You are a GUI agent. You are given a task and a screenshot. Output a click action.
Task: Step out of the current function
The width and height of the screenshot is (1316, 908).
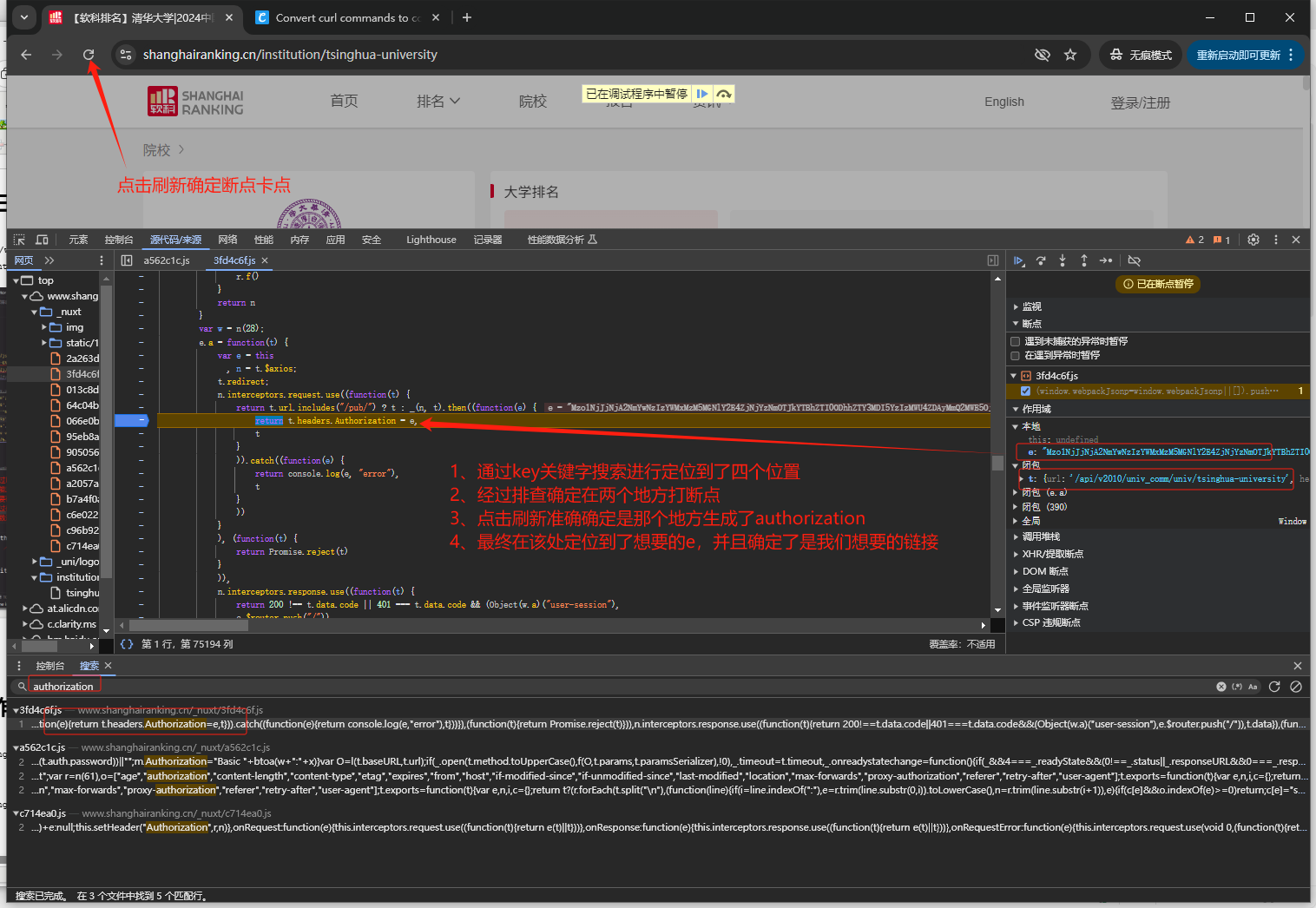[1083, 260]
